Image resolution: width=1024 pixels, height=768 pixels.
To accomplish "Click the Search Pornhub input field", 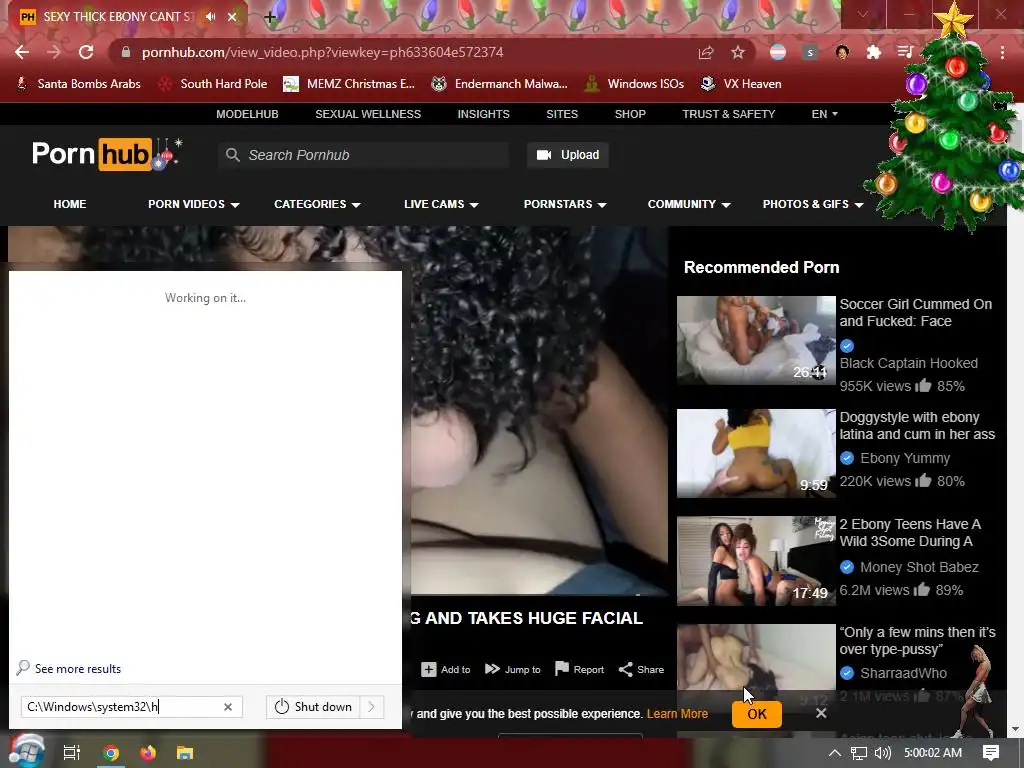I will 364,155.
